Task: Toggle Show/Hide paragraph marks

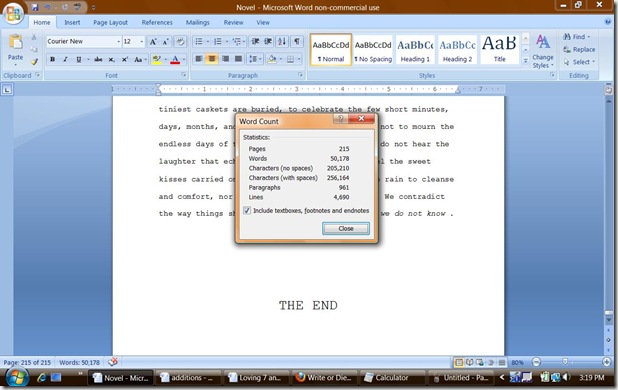Action: [297, 41]
